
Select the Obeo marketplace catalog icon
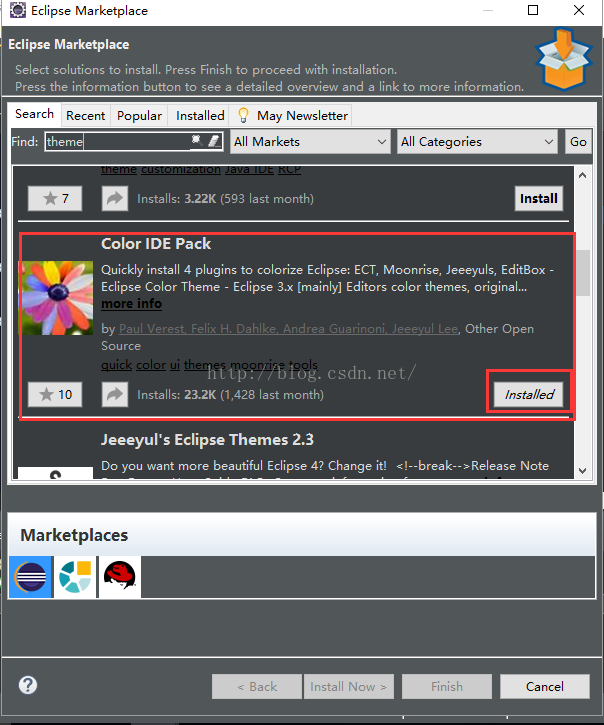(x=75, y=577)
